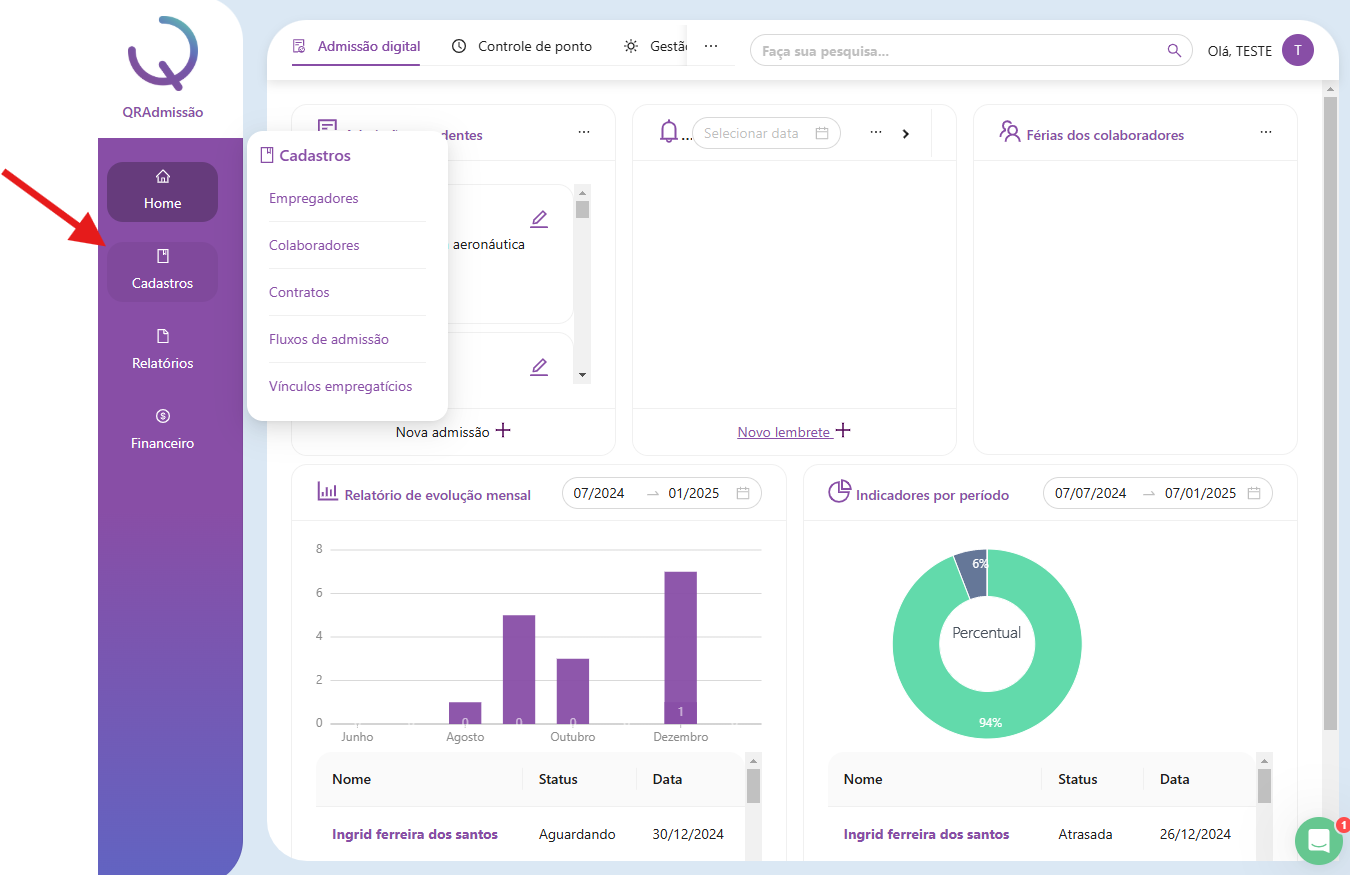This screenshot has width=1350, height=875.
Task: Click the main page vertical scrollbar
Action: [x=1330, y=400]
